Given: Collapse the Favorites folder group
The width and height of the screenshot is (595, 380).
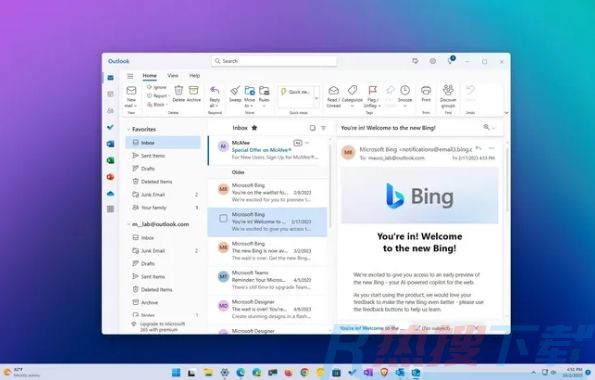Looking at the screenshot, I should (x=129, y=129).
